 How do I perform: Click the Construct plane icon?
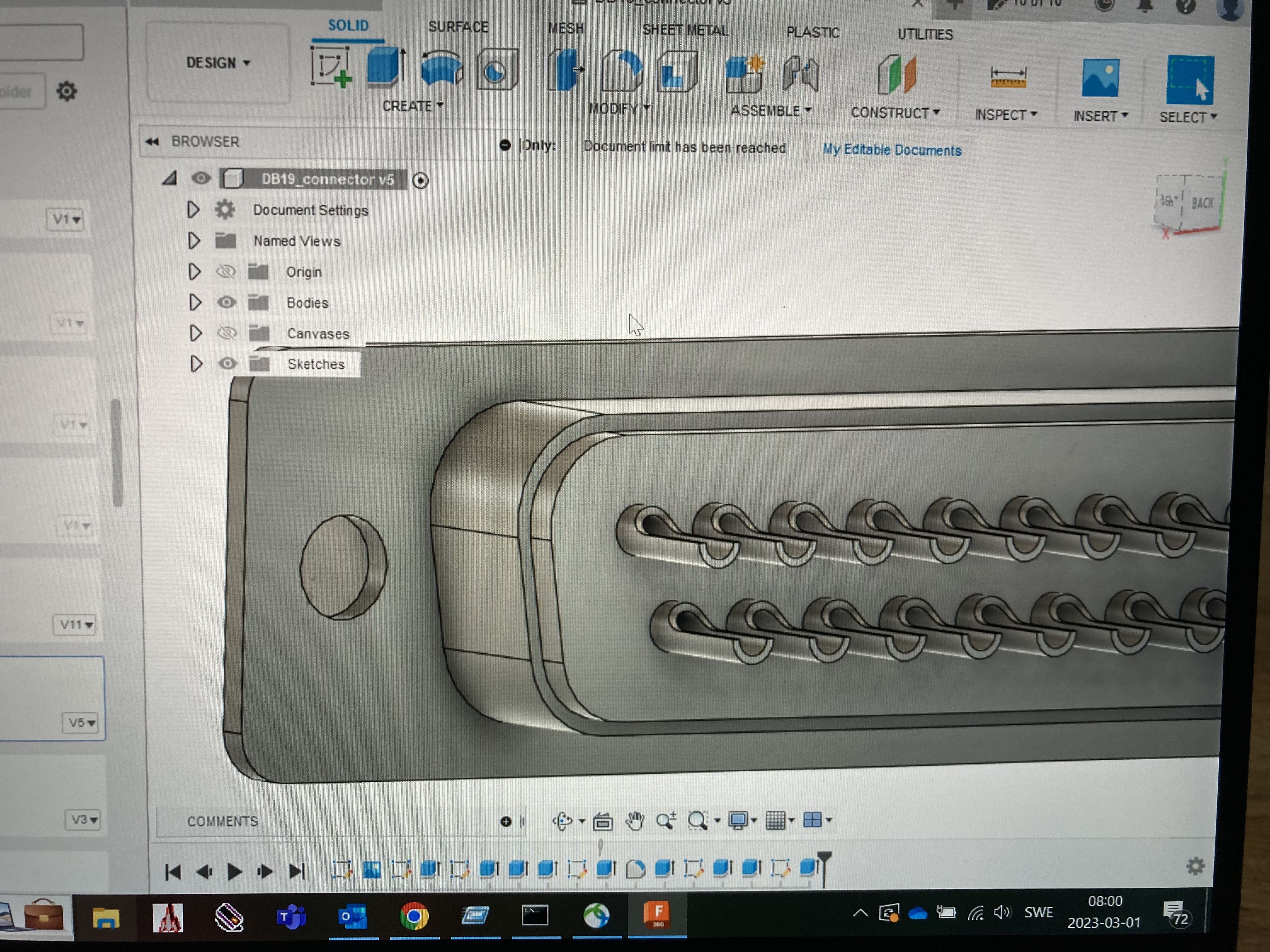click(x=896, y=75)
